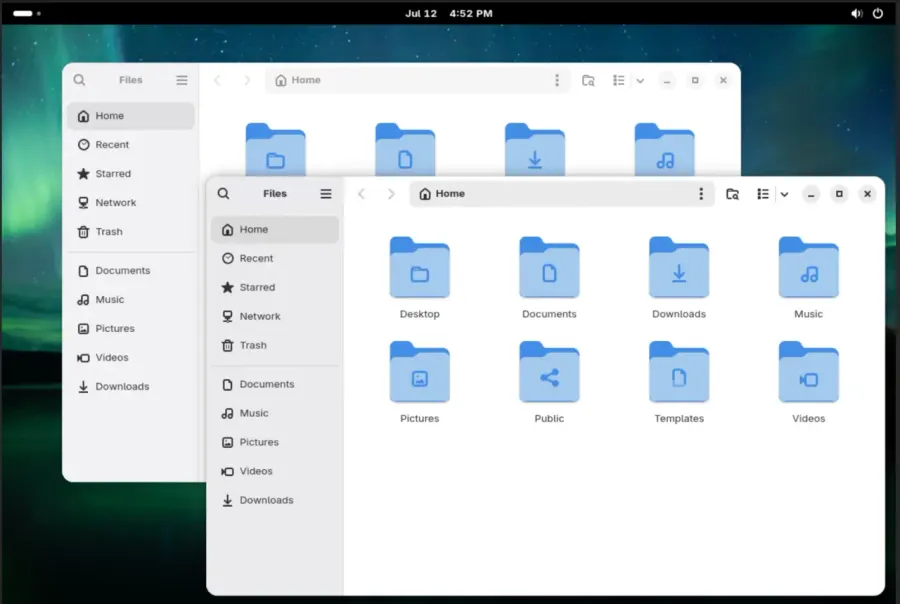The width and height of the screenshot is (900, 604).
Task: Open the clock and calendar in top bar
Action: click(449, 13)
